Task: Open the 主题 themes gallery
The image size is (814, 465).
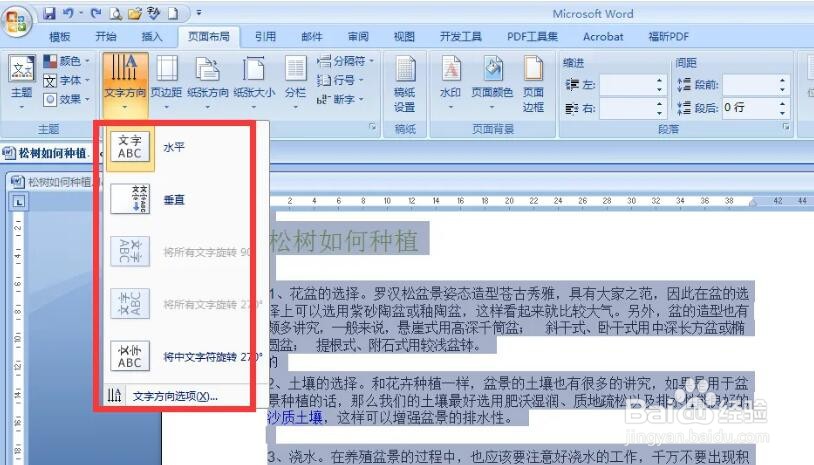Action: tap(22, 83)
